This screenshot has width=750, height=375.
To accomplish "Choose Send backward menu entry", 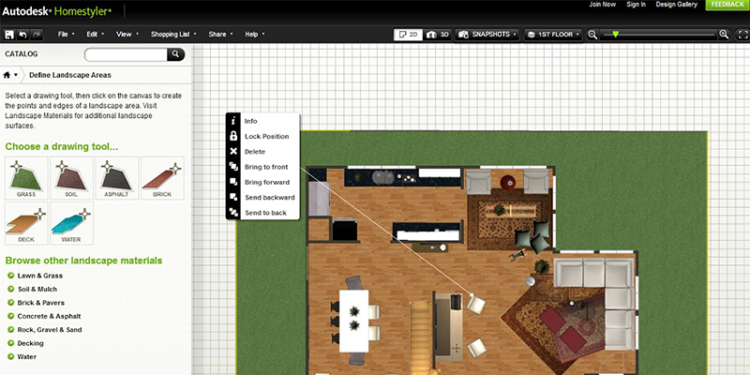I will coord(270,197).
